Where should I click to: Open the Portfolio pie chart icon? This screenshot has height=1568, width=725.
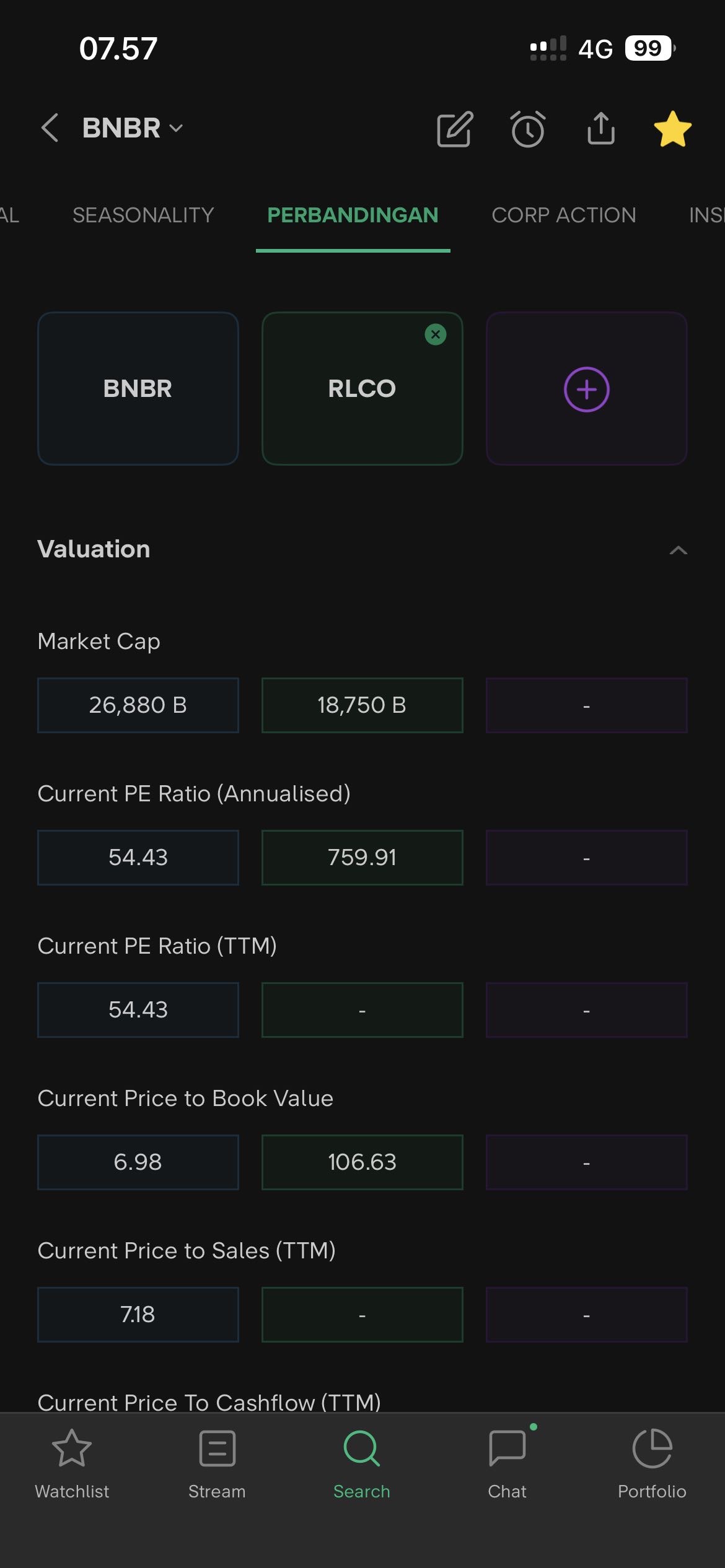tap(652, 1448)
